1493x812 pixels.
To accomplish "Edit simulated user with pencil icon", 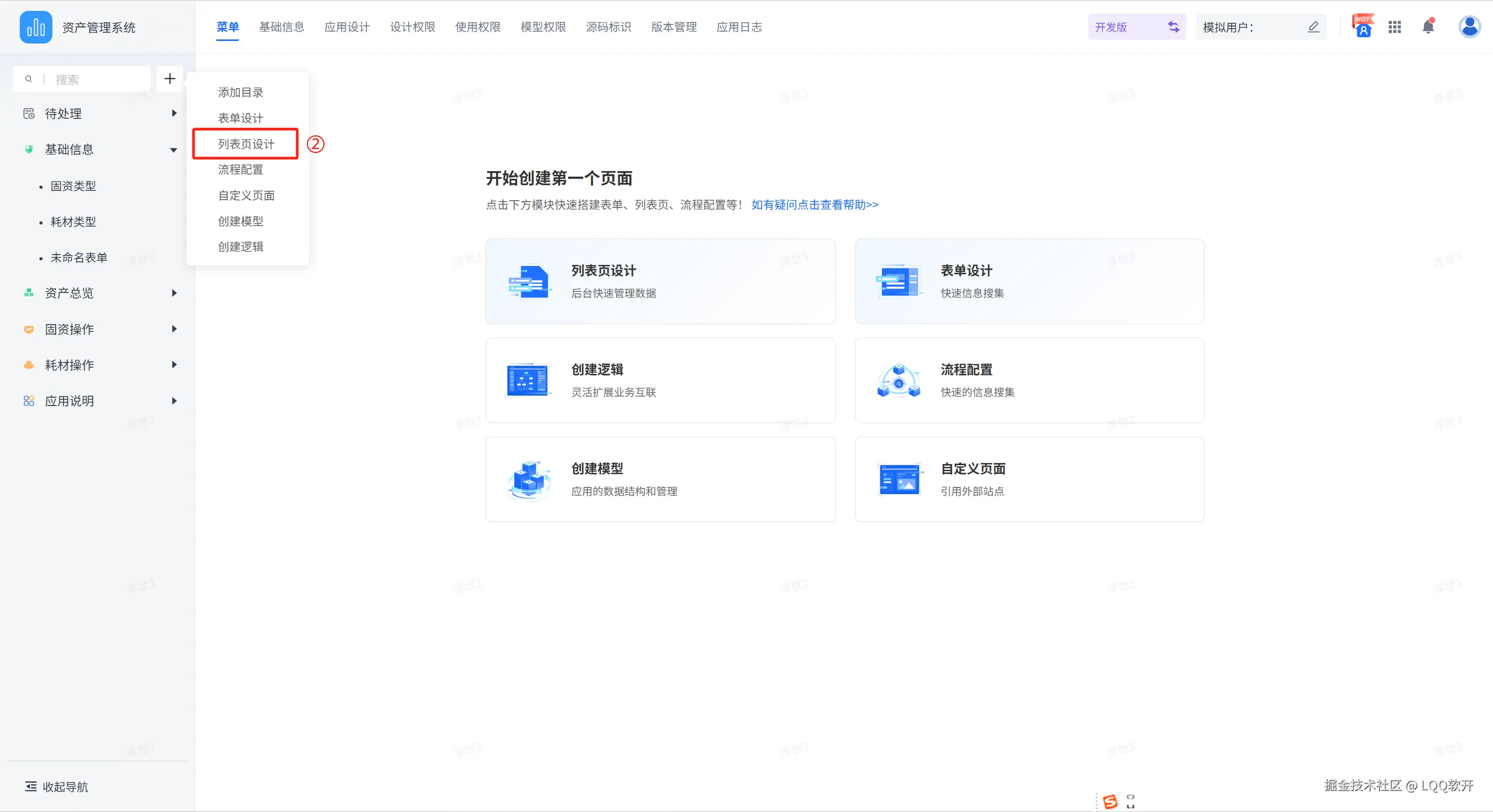I will 1314,27.
